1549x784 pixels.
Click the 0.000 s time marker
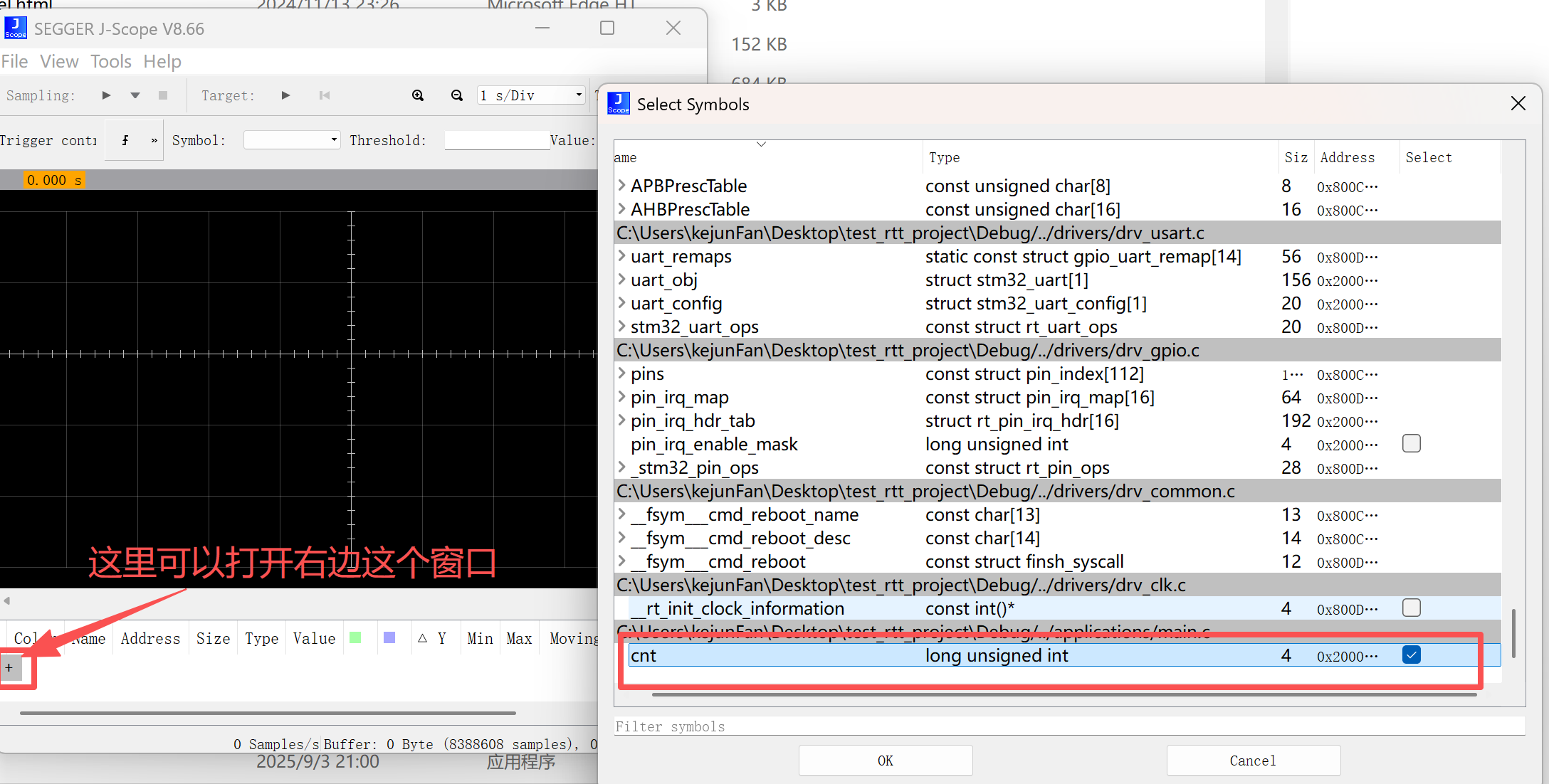point(54,180)
